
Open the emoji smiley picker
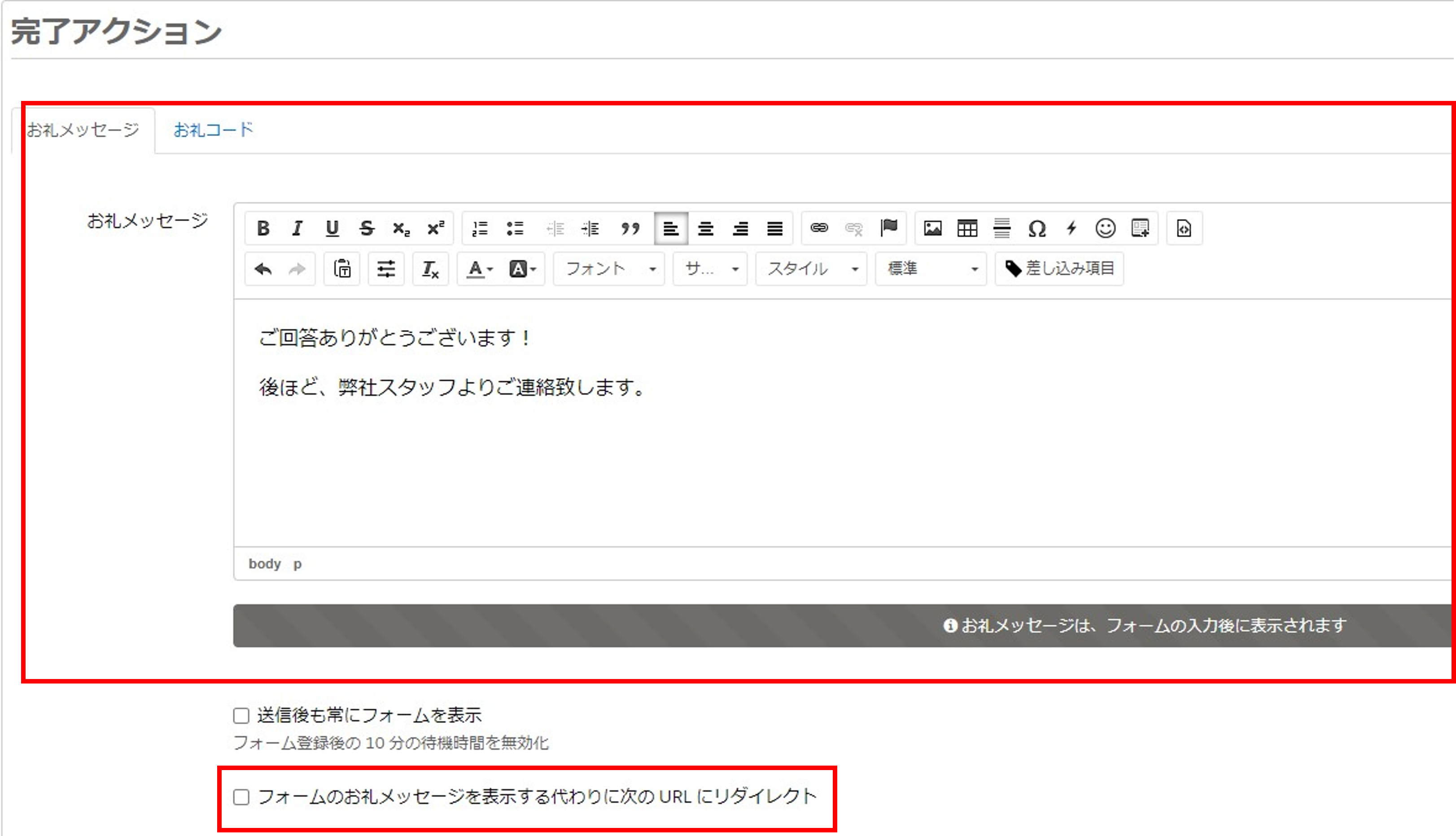coord(1105,229)
